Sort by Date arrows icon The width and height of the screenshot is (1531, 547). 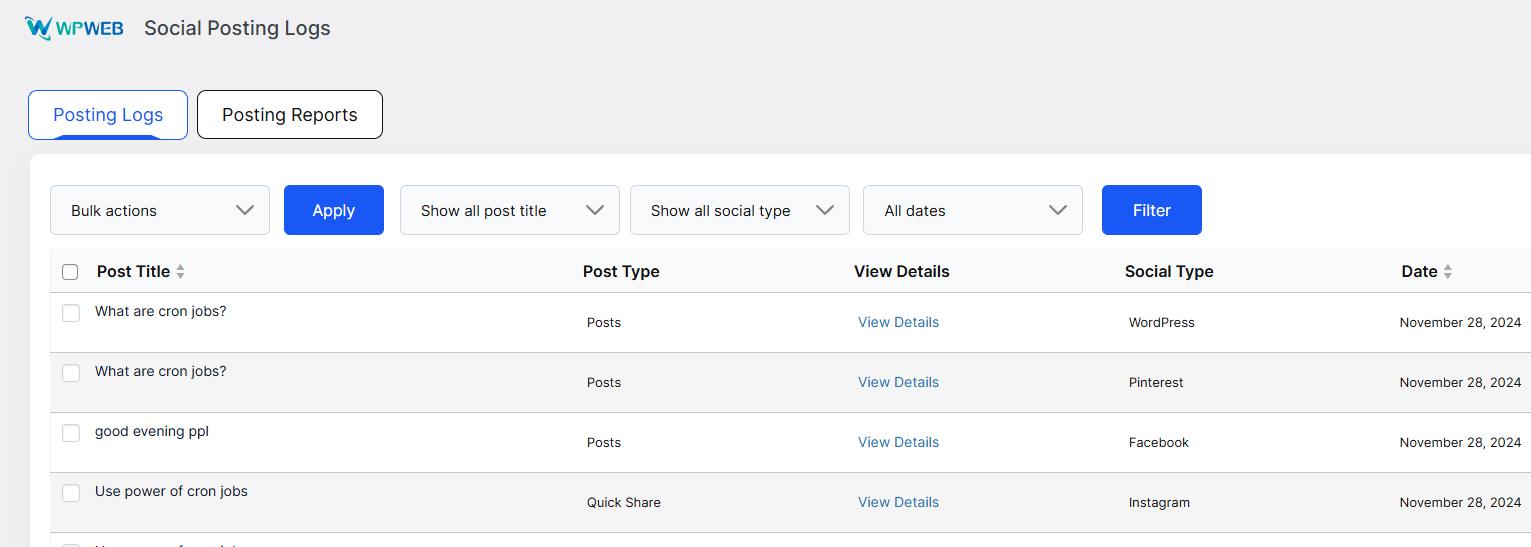[x=1447, y=272]
